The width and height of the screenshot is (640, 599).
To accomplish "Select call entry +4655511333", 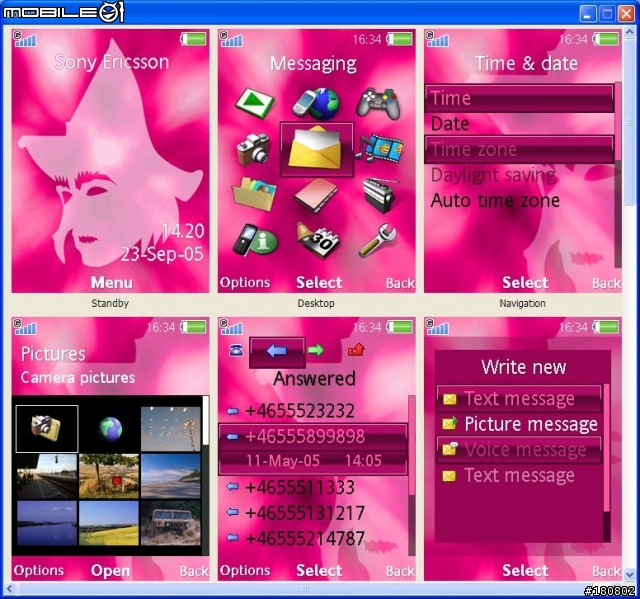I will pos(313,487).
